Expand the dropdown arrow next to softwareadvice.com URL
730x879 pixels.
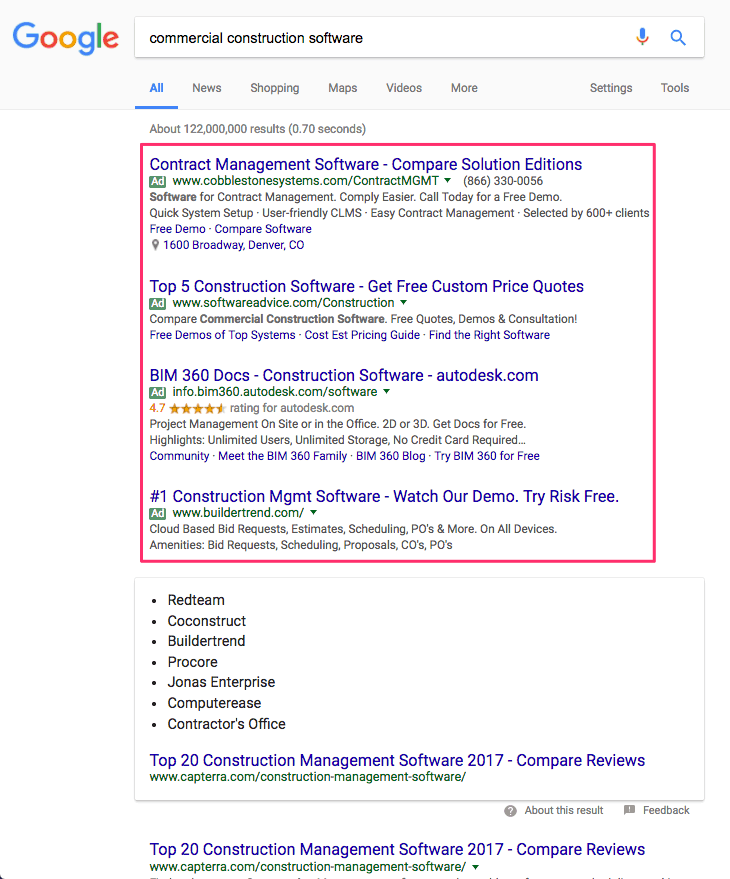tap(403, 303)
